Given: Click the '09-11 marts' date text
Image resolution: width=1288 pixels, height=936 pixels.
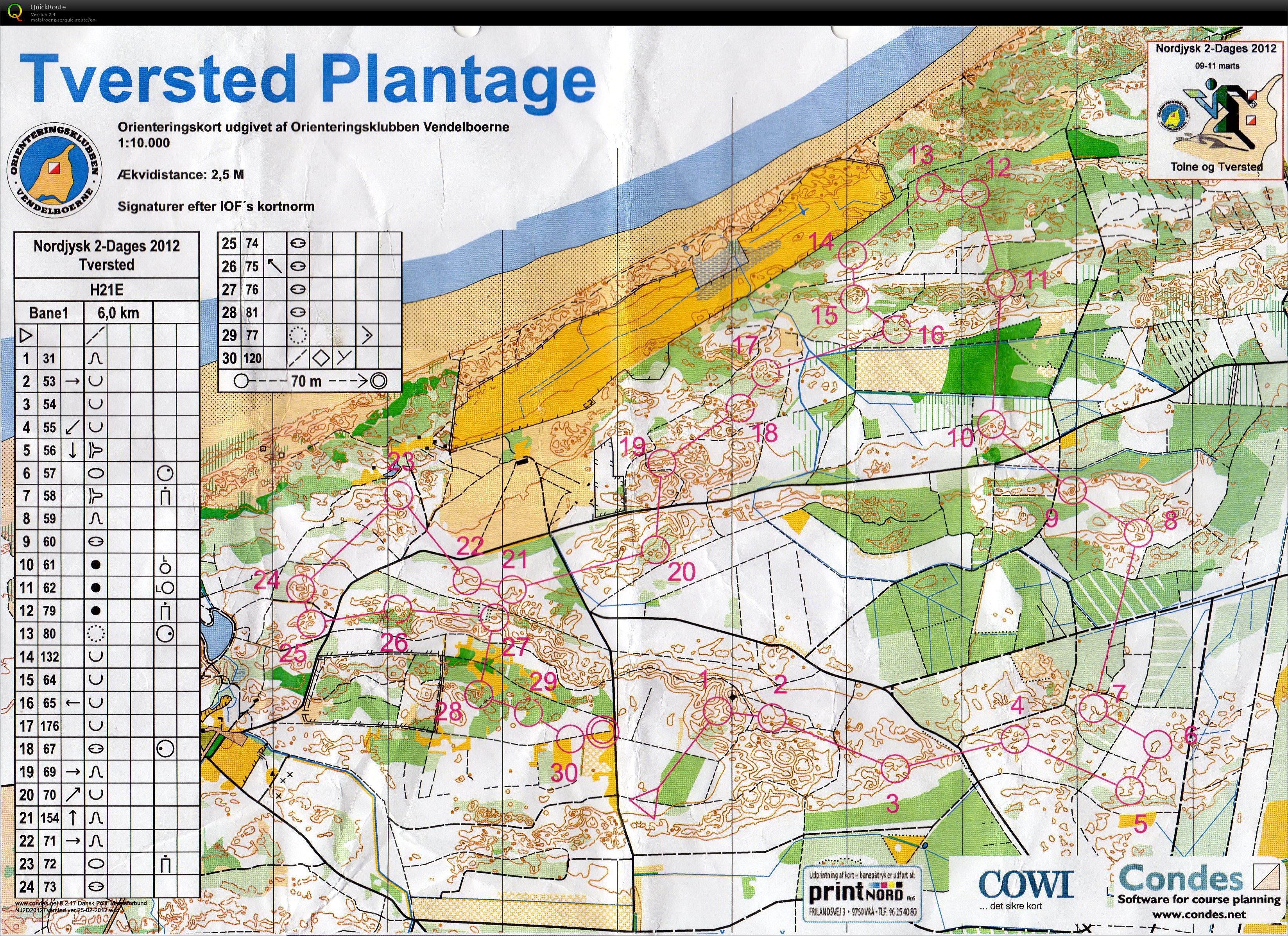Looking at the screenshot, I should click(1217, 65).
